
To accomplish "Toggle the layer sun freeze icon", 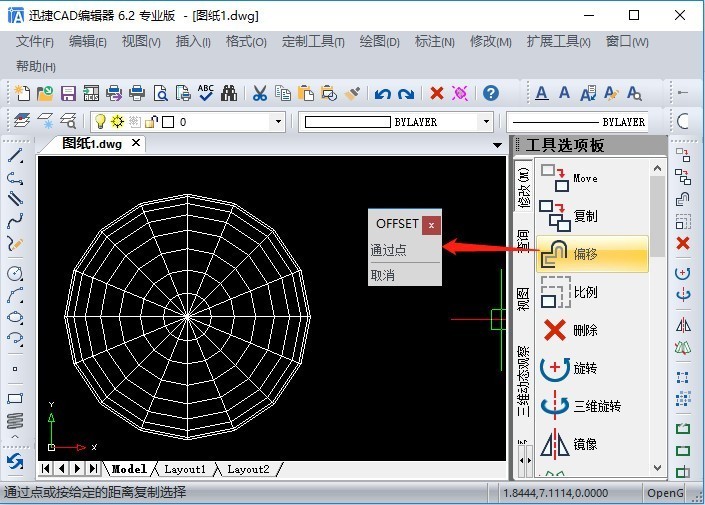I will pos(117,121).
